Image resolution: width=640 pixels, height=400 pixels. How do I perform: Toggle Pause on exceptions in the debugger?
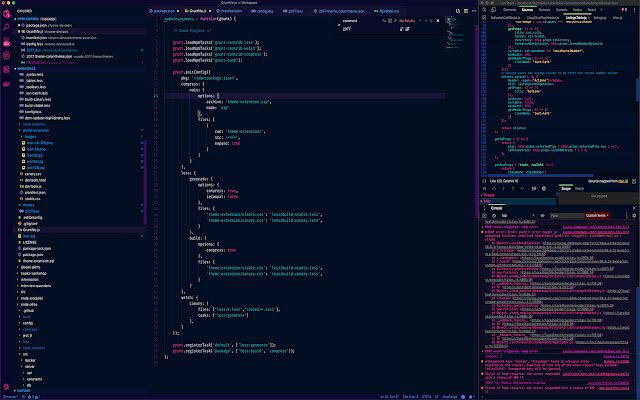tap(544, 189)
